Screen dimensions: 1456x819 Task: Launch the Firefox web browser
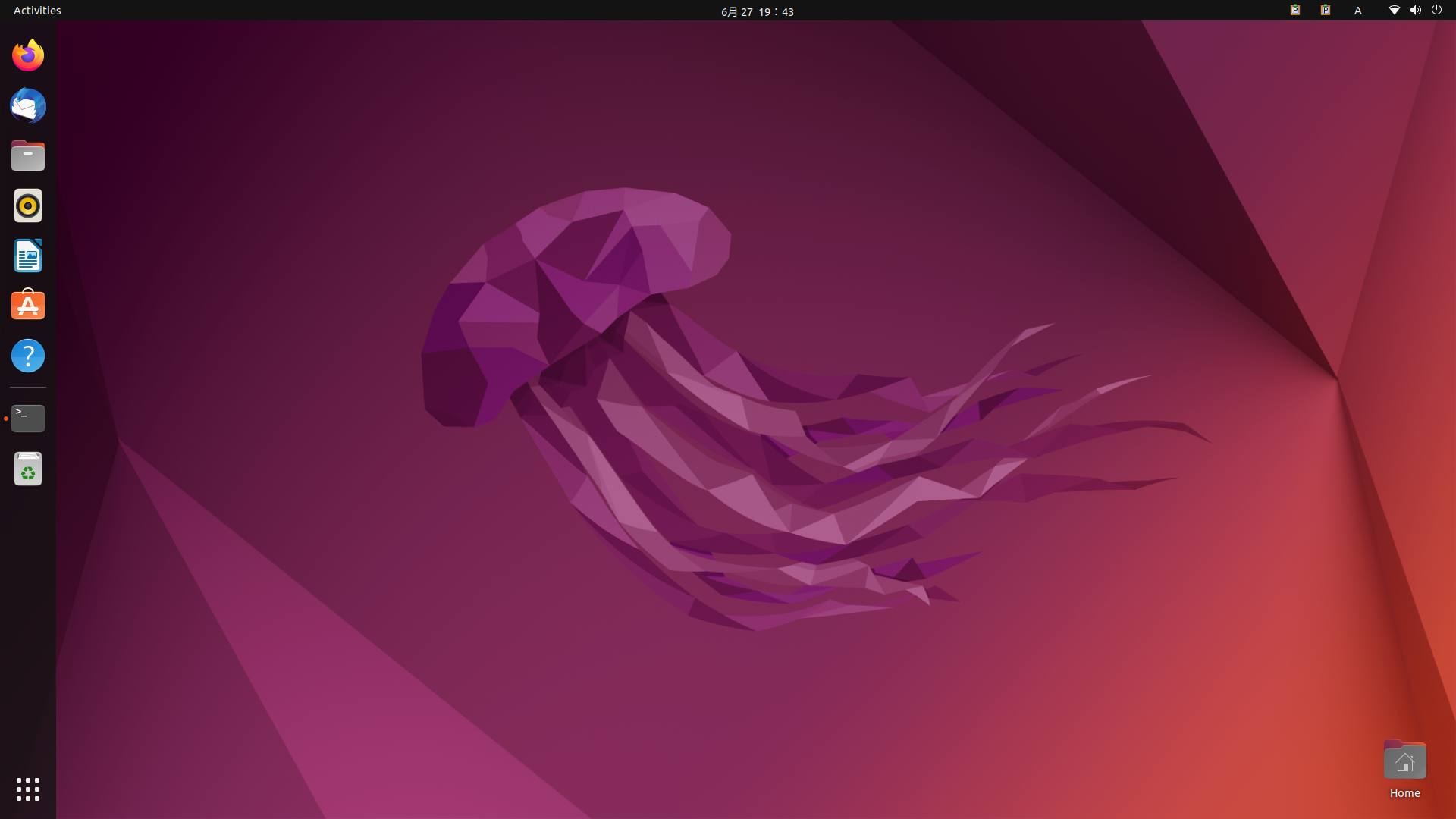[x=28, y=55]
